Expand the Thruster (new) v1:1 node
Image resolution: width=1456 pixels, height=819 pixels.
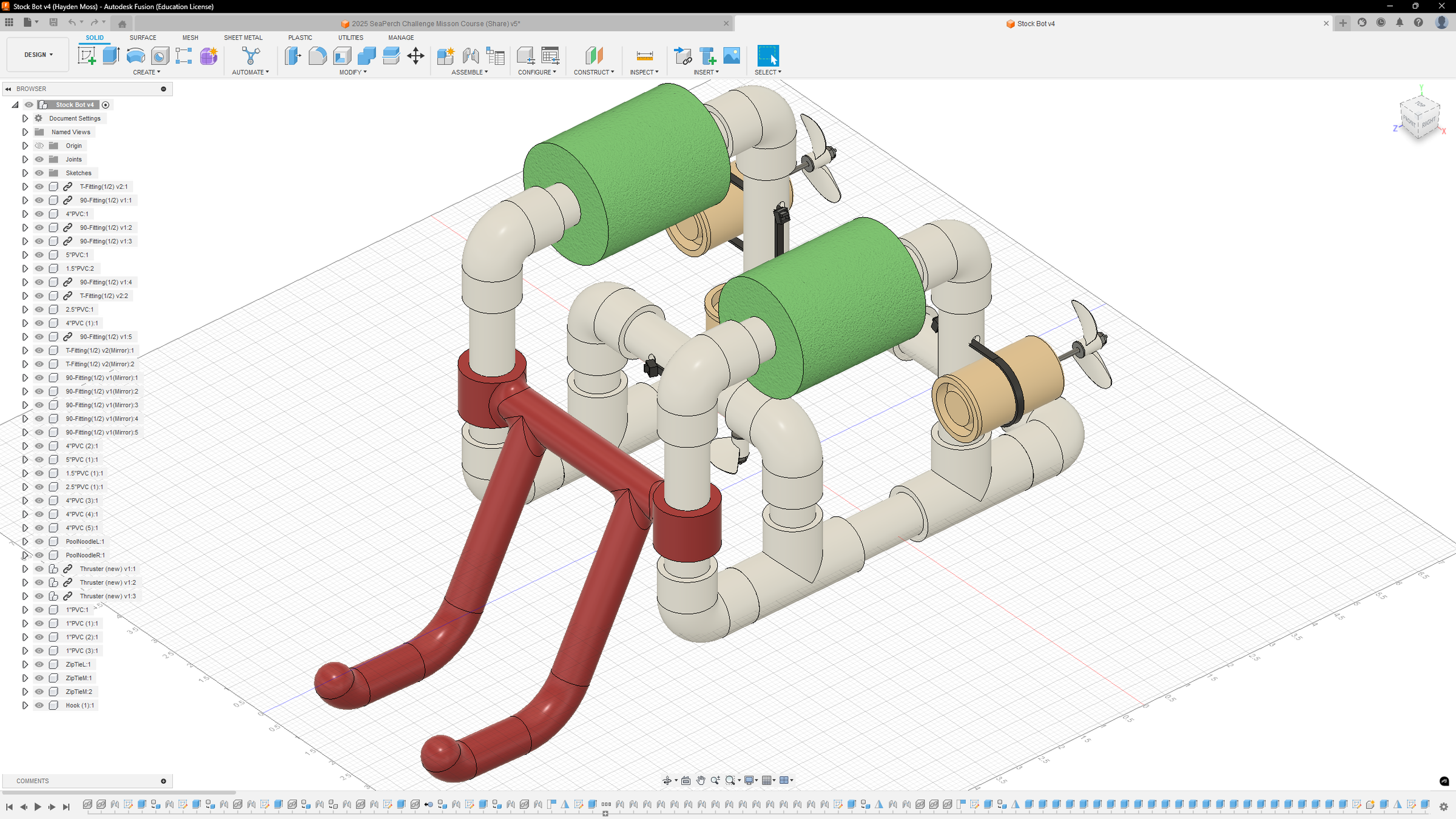(x=25, y=569)
